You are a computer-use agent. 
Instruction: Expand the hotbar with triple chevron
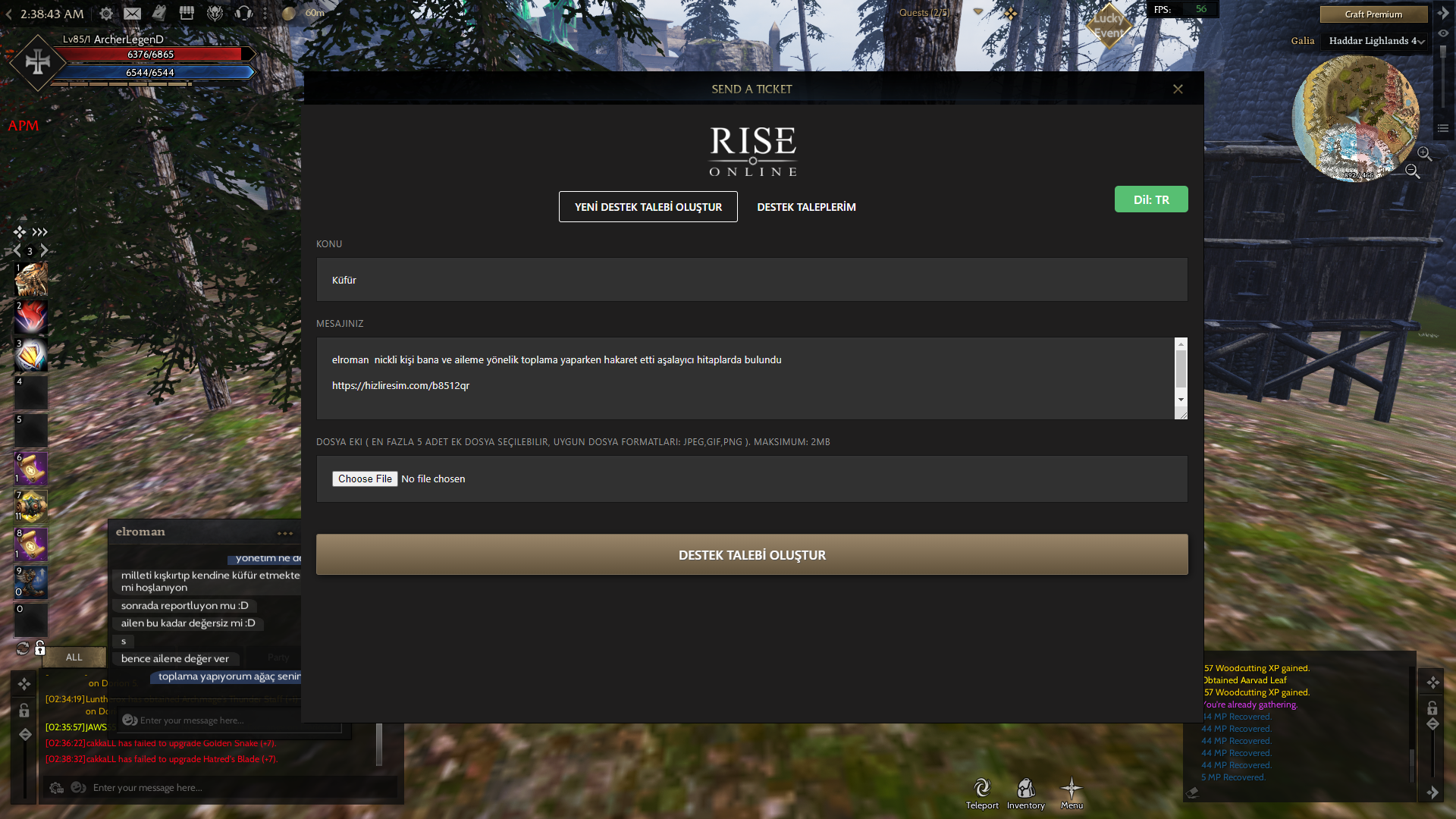[x=40, y=232]
